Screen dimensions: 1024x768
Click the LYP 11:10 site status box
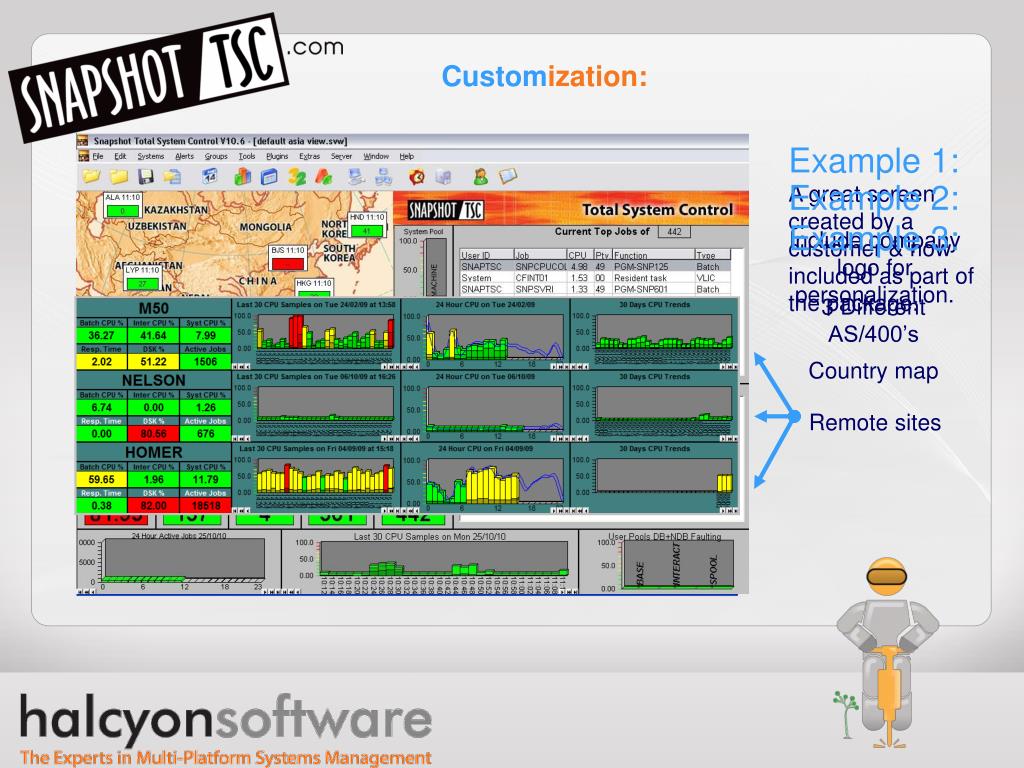143,278
